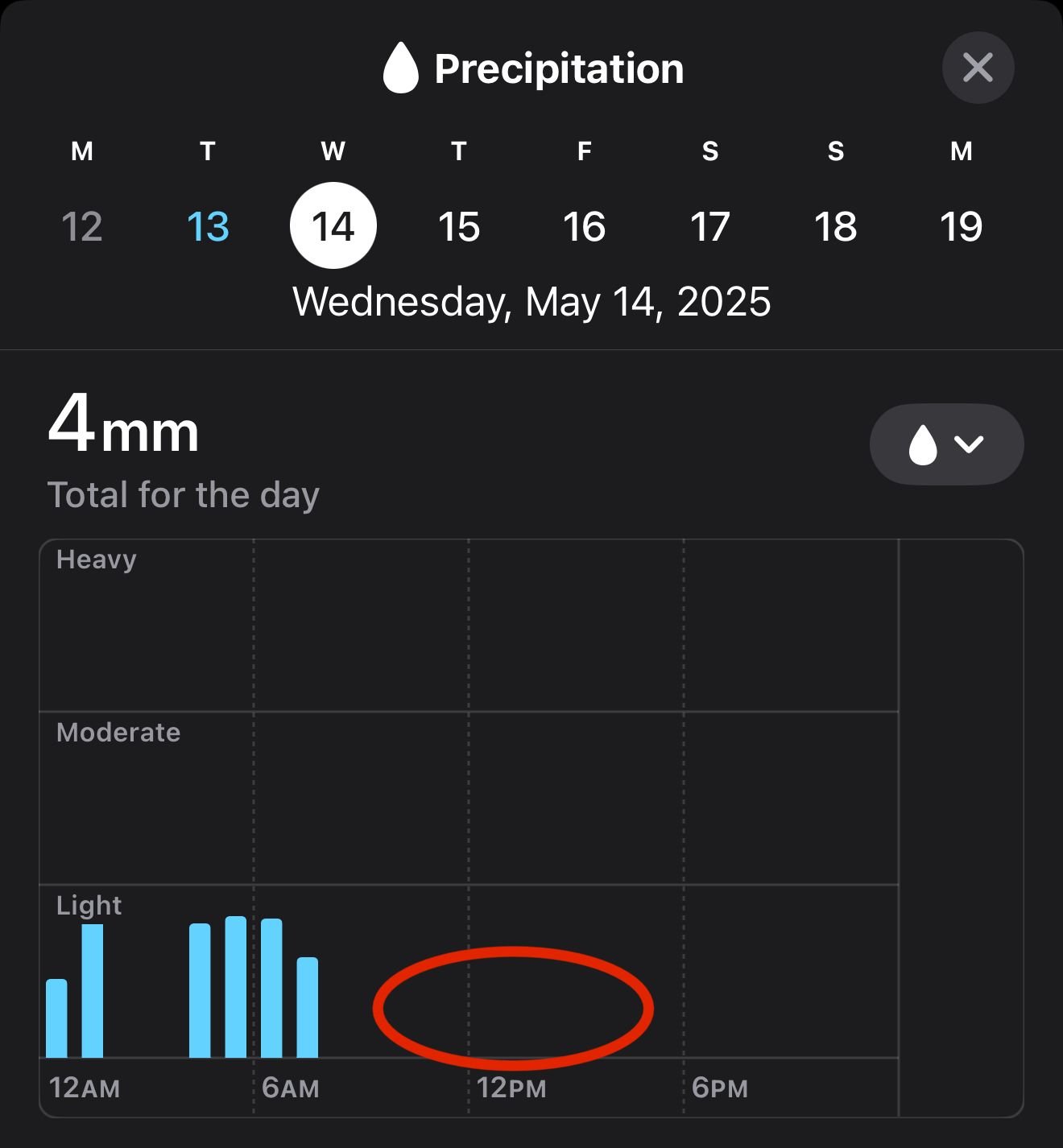Tap the chevron in the condition selector
This screenshot has width=1063, height=1148.
(969, 444)
